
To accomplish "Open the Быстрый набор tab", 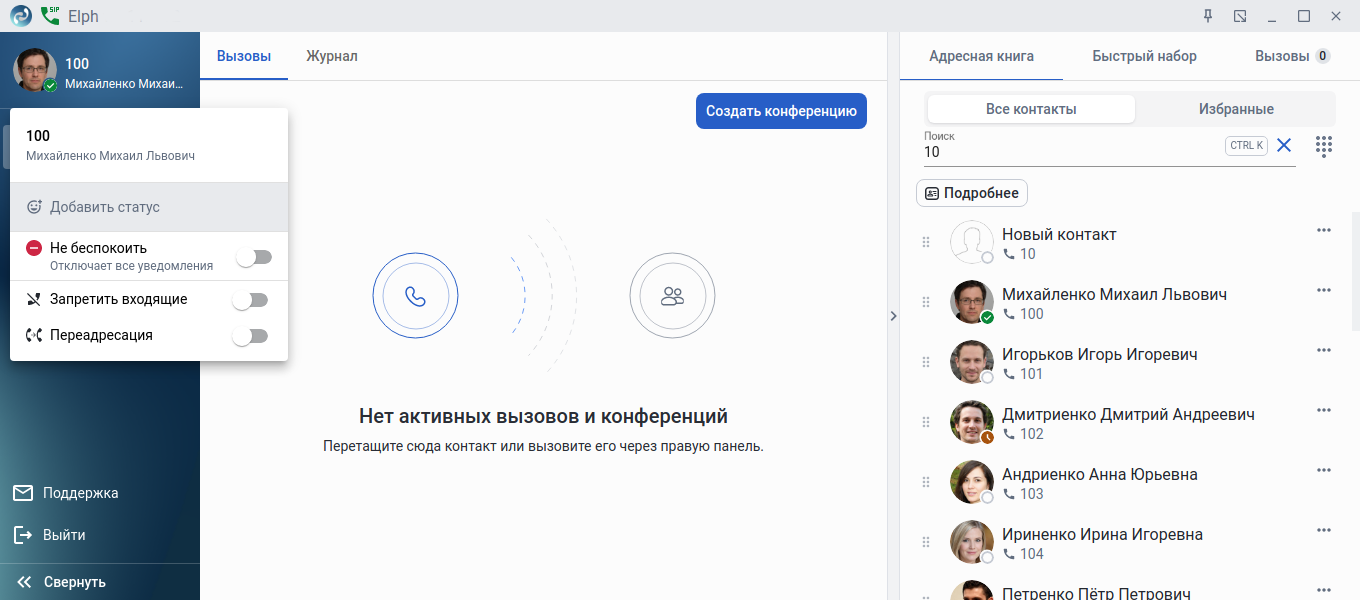I will coord(1144,56).
